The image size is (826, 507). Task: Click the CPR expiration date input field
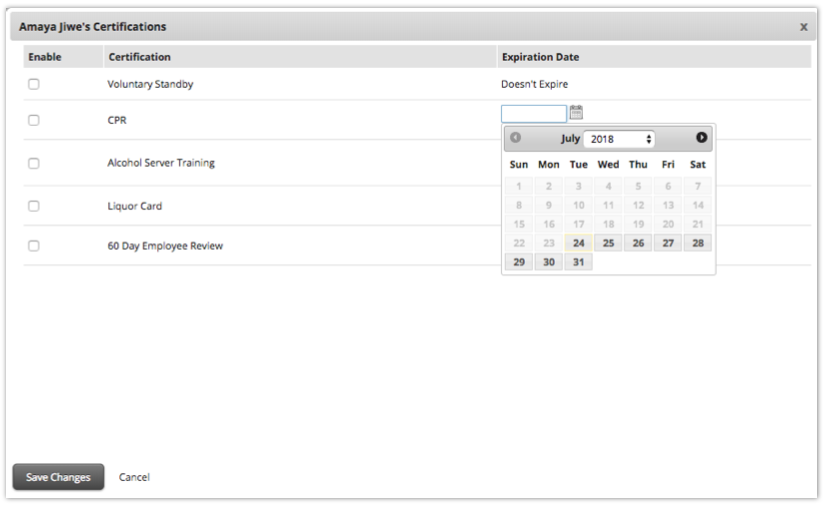[533, 113]
